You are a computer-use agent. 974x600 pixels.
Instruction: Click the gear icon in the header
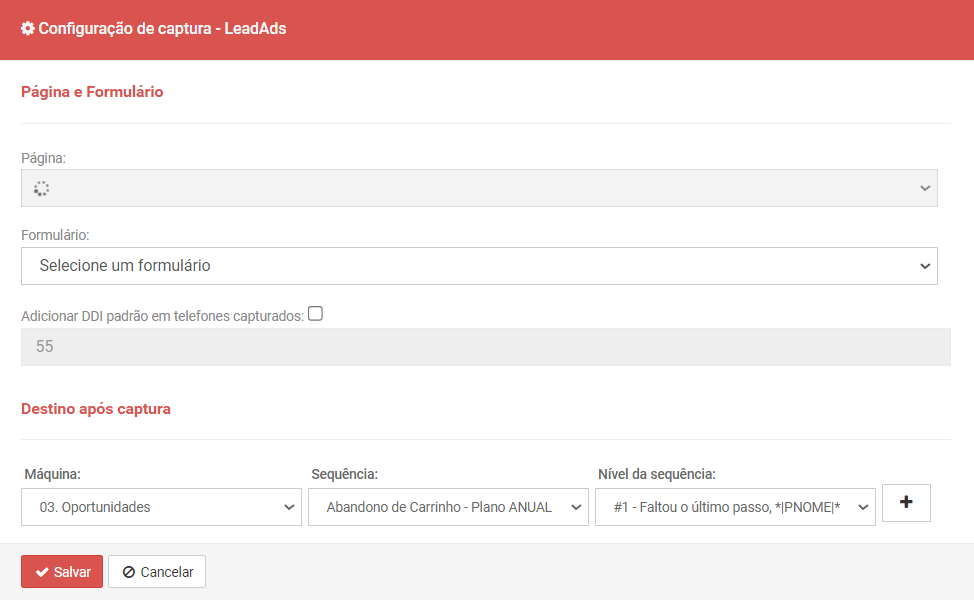click(28, 29)
